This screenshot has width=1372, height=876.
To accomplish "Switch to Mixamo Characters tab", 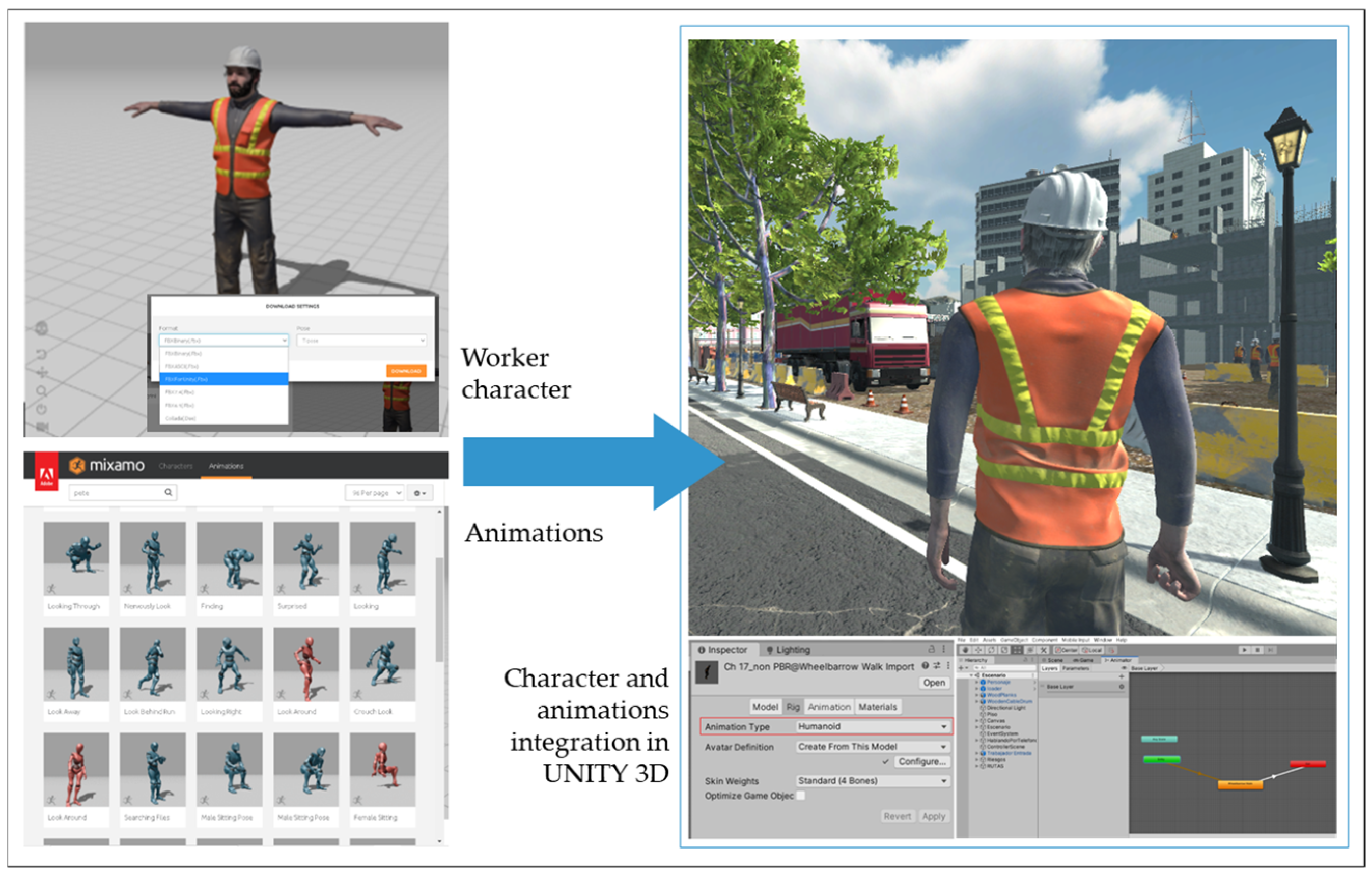I will [x=176, y=466].
